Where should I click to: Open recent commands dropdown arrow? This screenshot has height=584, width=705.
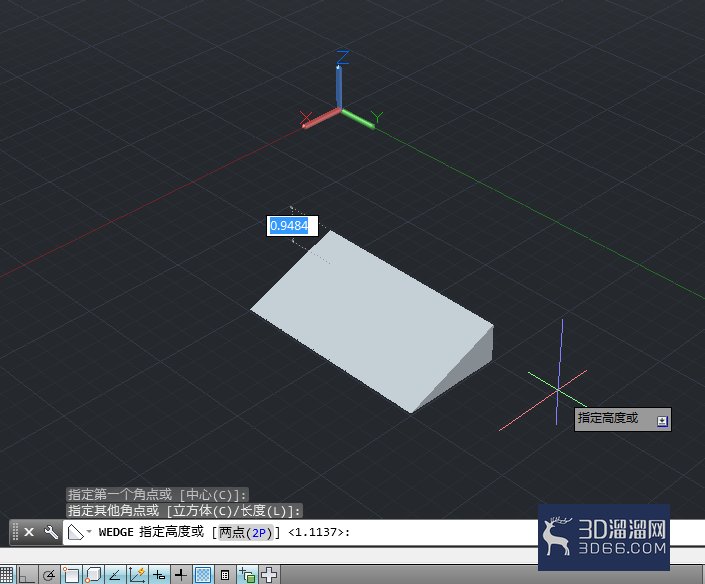(x=89, y=532)
